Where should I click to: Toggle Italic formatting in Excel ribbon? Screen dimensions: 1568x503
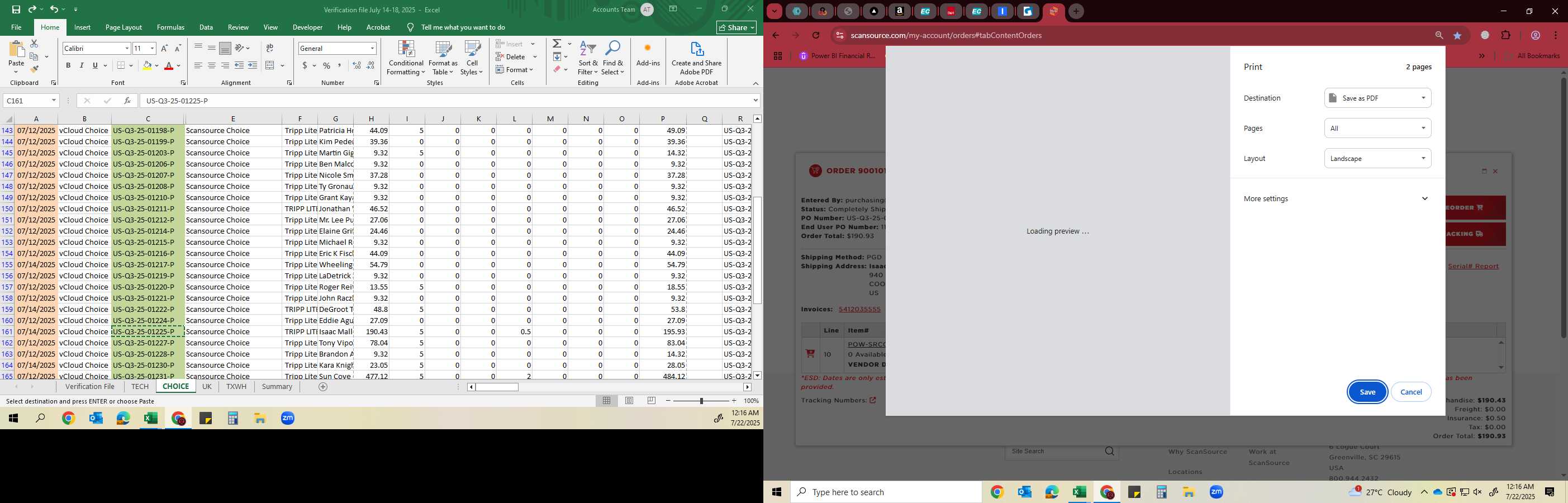(x=82, y=65)
